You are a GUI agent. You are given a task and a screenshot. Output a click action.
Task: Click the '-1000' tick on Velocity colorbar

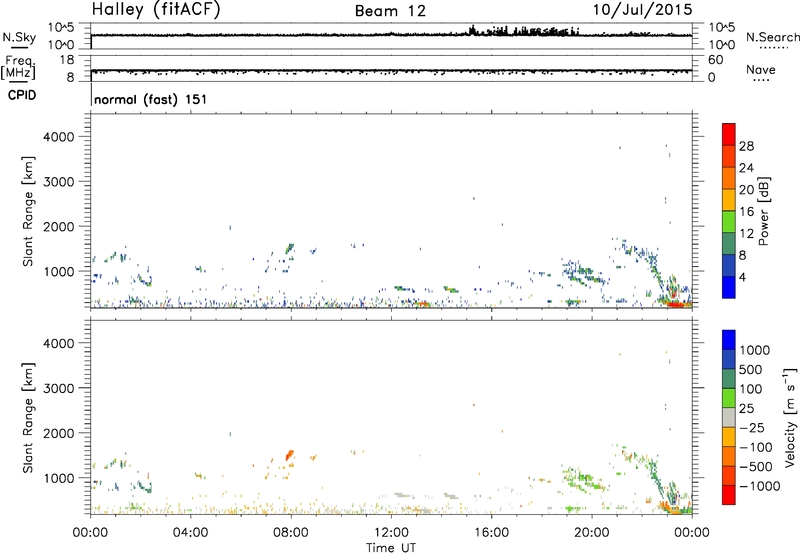click(759, 486)
